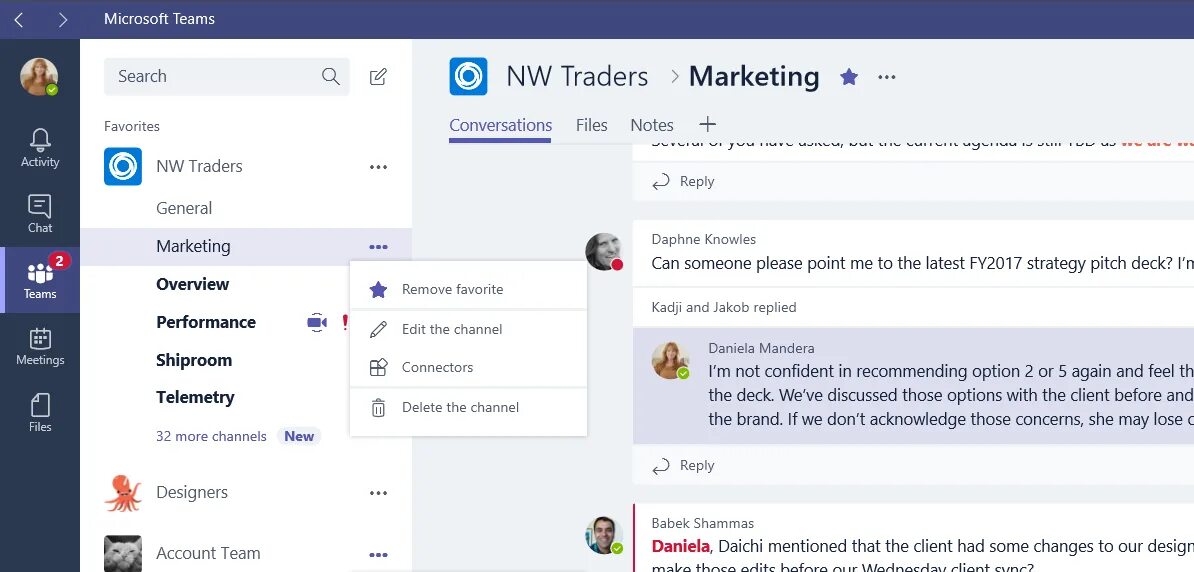Click the NW Traders logo in the channel header

point(468,76)
